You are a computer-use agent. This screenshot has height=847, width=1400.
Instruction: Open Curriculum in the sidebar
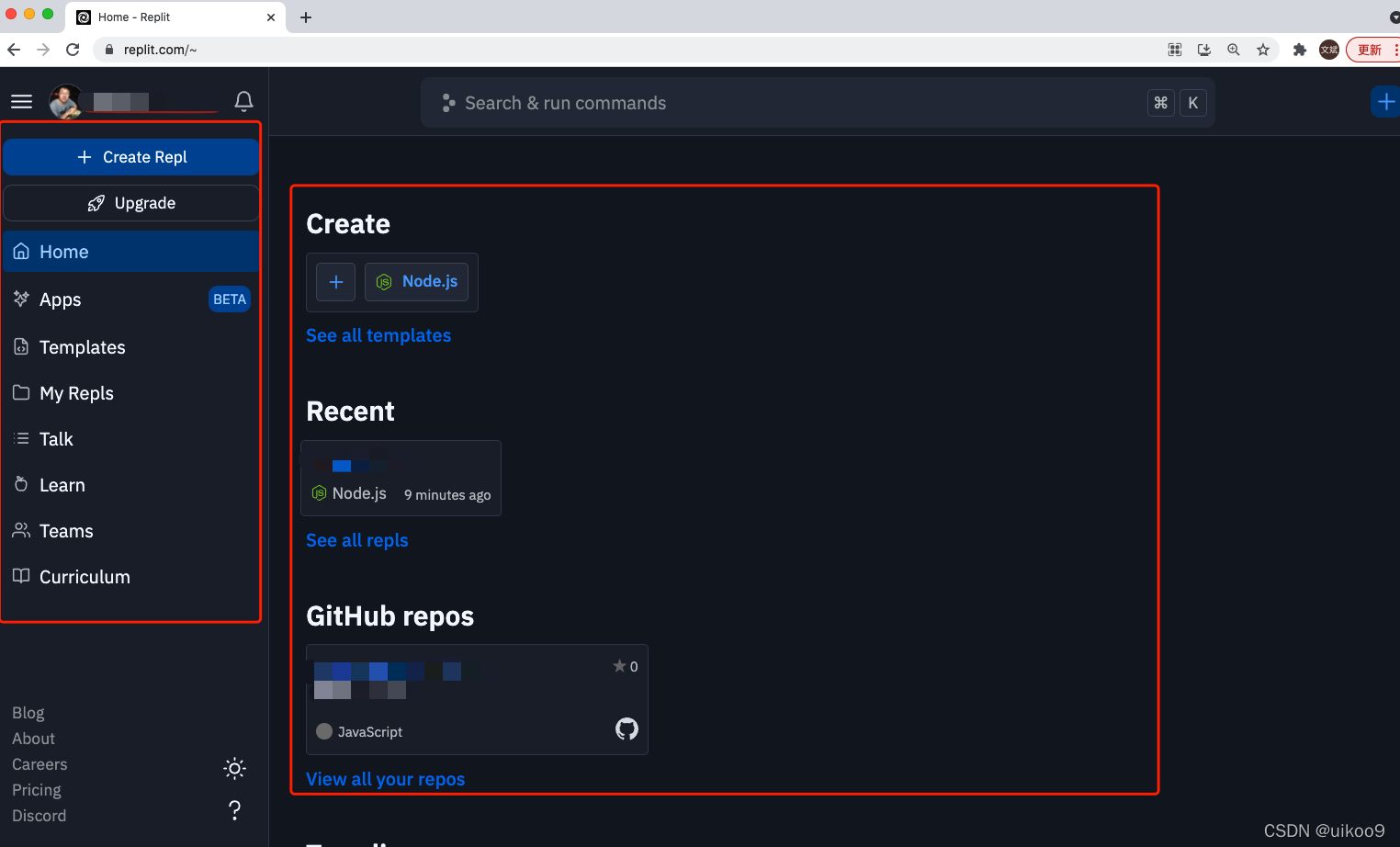point(131,577)
